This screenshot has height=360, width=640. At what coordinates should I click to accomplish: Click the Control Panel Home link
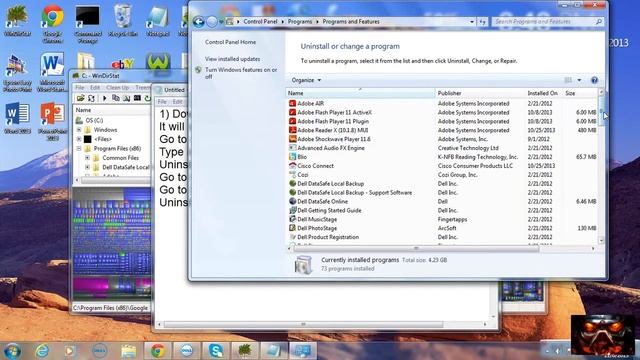click(230, 42)
